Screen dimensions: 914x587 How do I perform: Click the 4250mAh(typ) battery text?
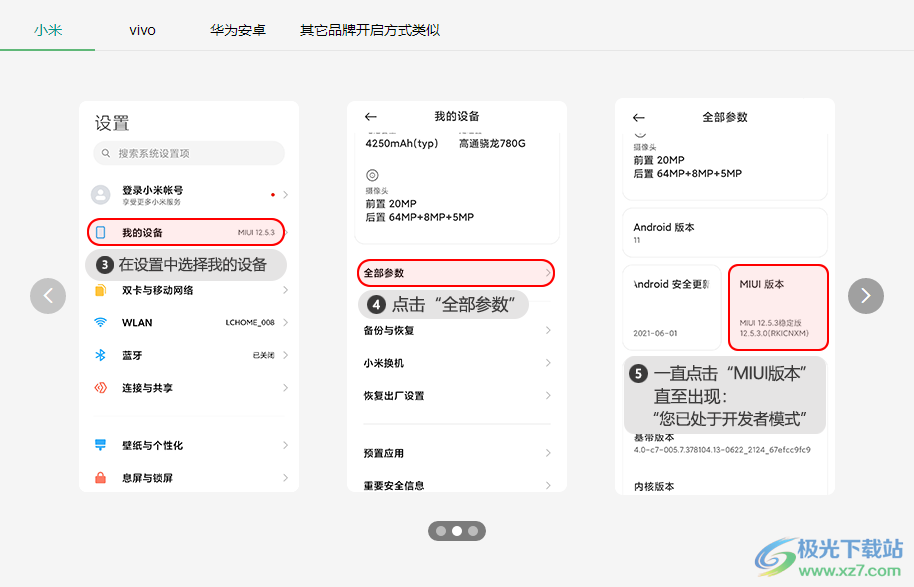(x=402, y=143)
